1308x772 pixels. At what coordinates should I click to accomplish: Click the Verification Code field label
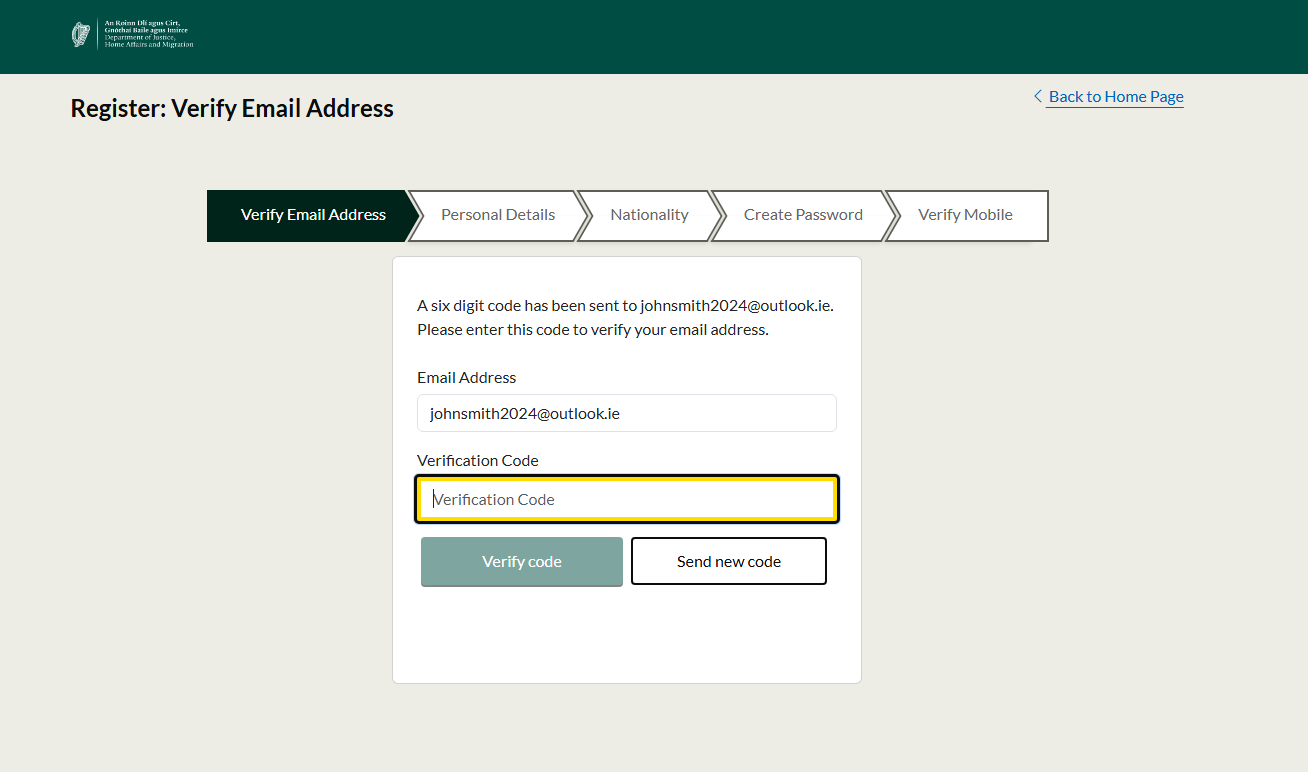point(478,460)
